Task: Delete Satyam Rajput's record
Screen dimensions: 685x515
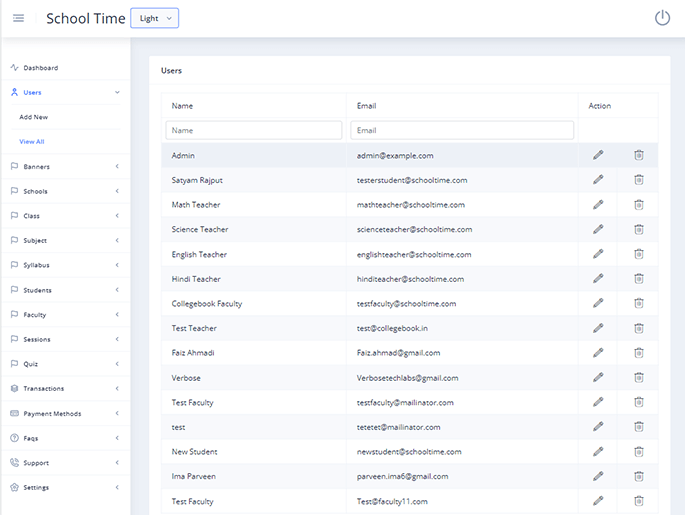Action: tap(639, 180)
